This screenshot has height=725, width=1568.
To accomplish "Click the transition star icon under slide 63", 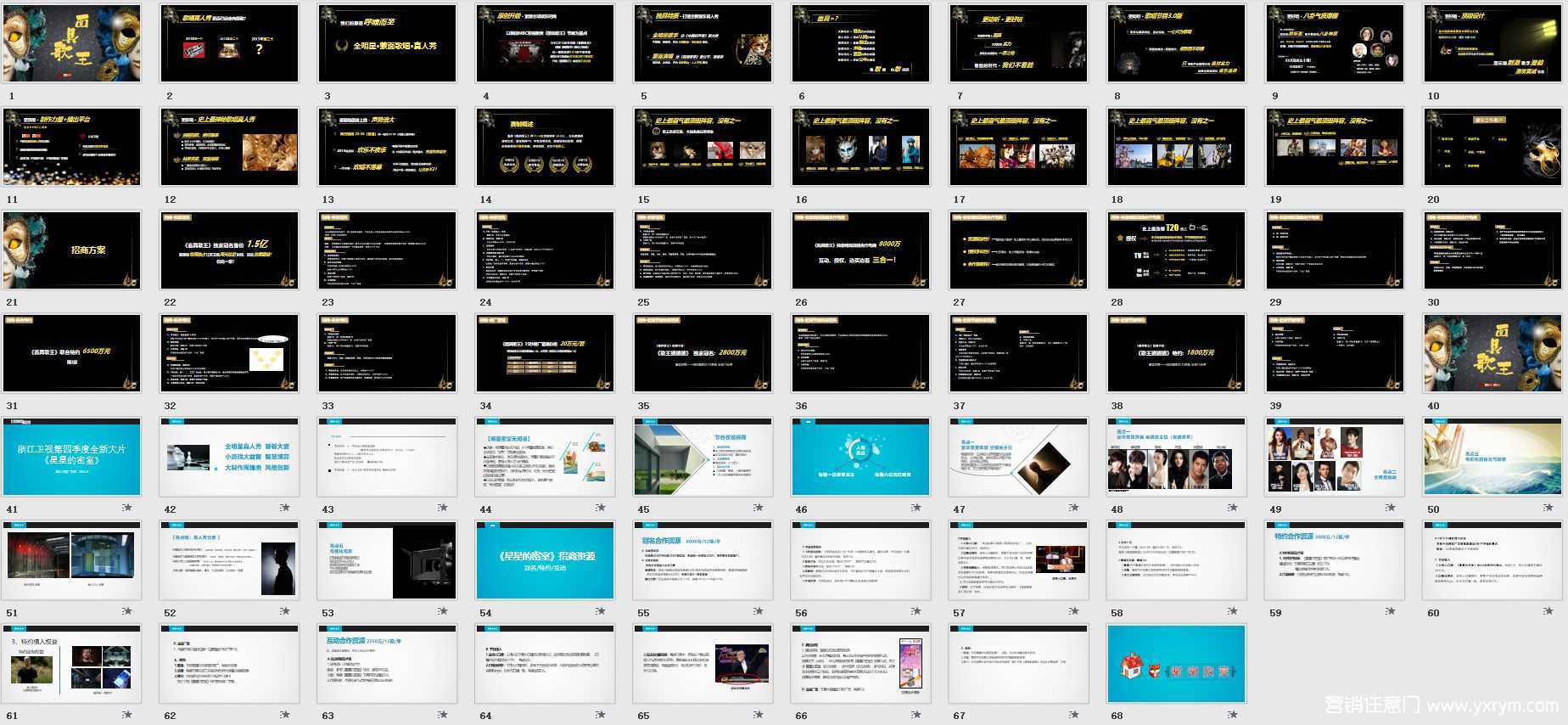I will 443,714.
